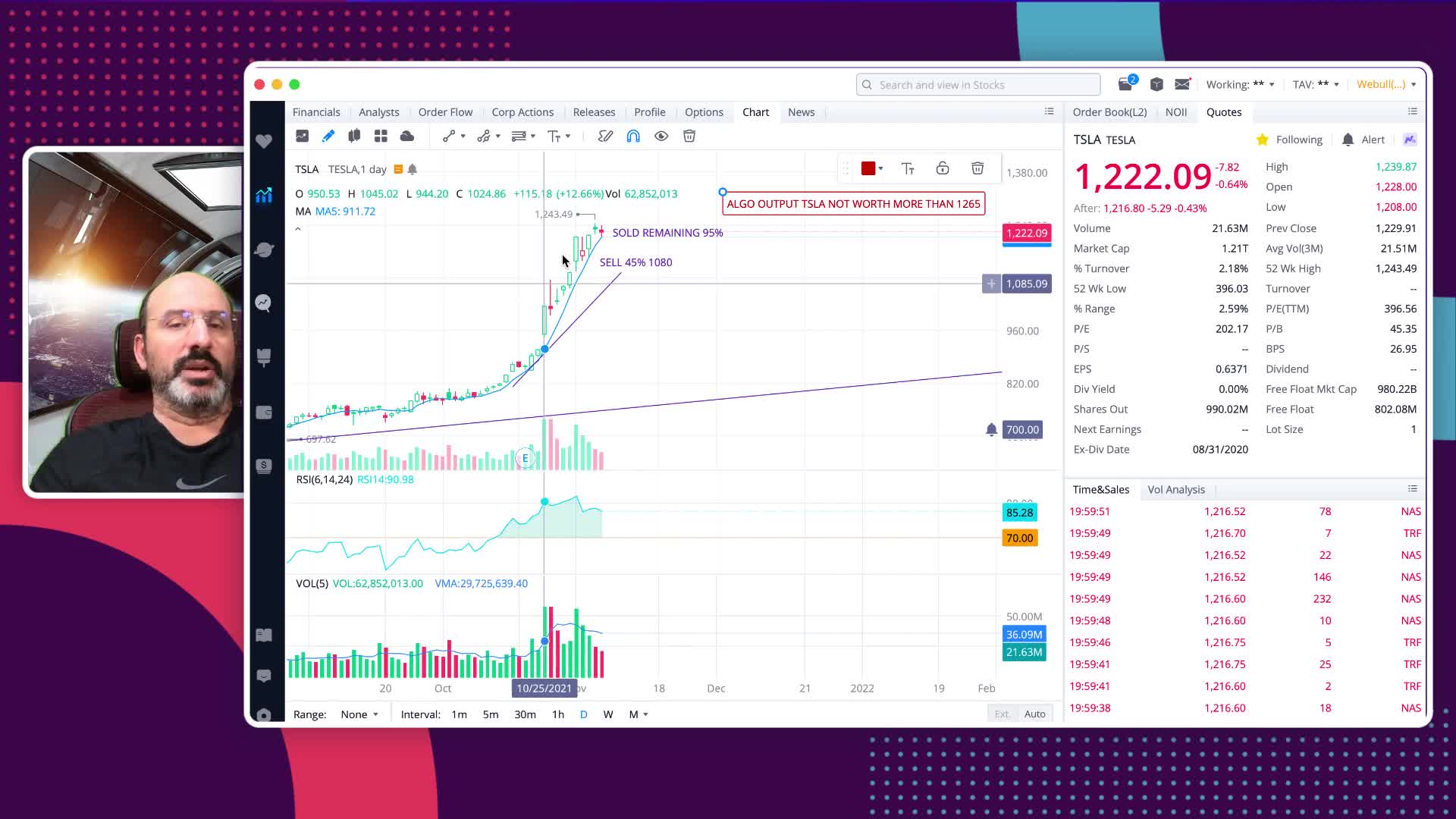Open the screener magnifier icon in sidebar
The image size is (1456, 819).
[264, 303]
